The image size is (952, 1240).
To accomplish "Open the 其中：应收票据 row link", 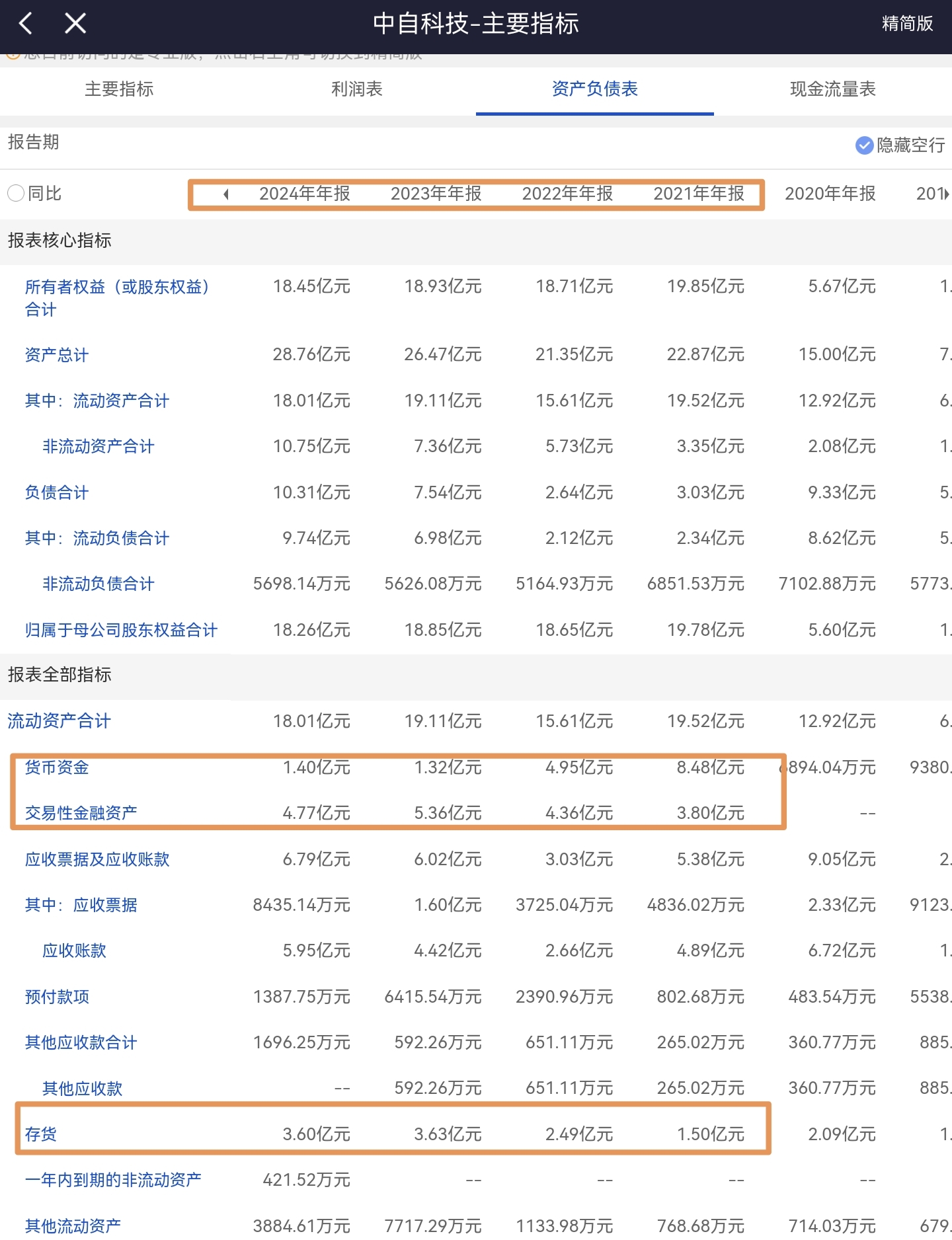I will (x=81, y=905).
